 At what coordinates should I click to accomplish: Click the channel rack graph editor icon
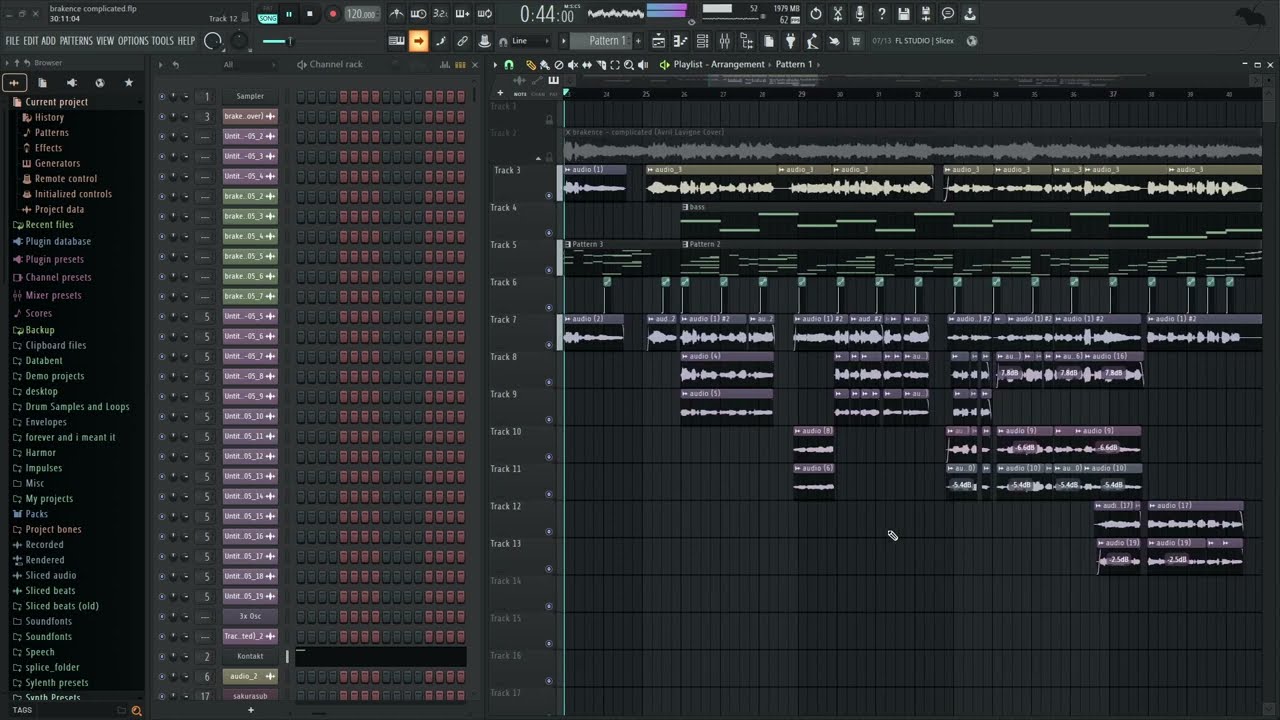(x=445, y=65)
